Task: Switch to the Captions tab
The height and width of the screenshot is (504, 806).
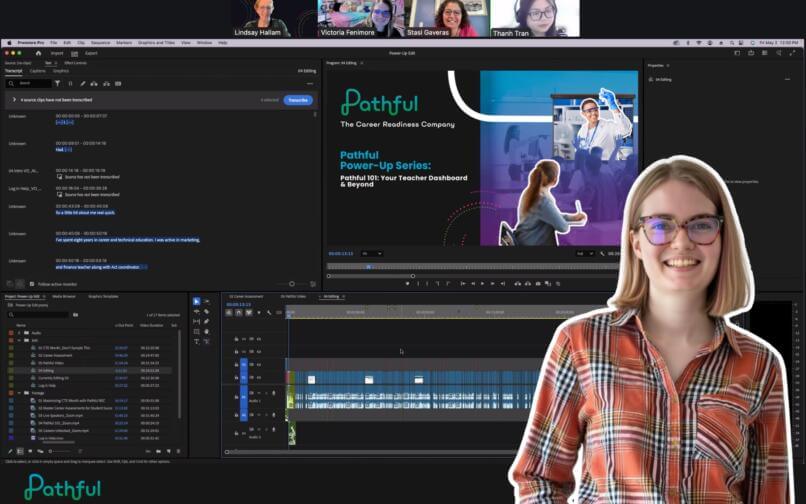Action: pyautogui.click(x=38, y=71)
